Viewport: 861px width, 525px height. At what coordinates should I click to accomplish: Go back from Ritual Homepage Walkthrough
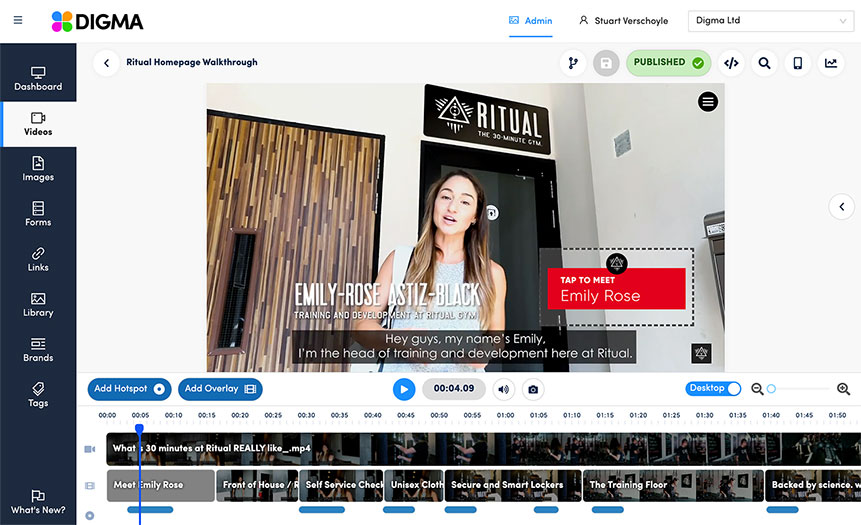coord(107,63)
